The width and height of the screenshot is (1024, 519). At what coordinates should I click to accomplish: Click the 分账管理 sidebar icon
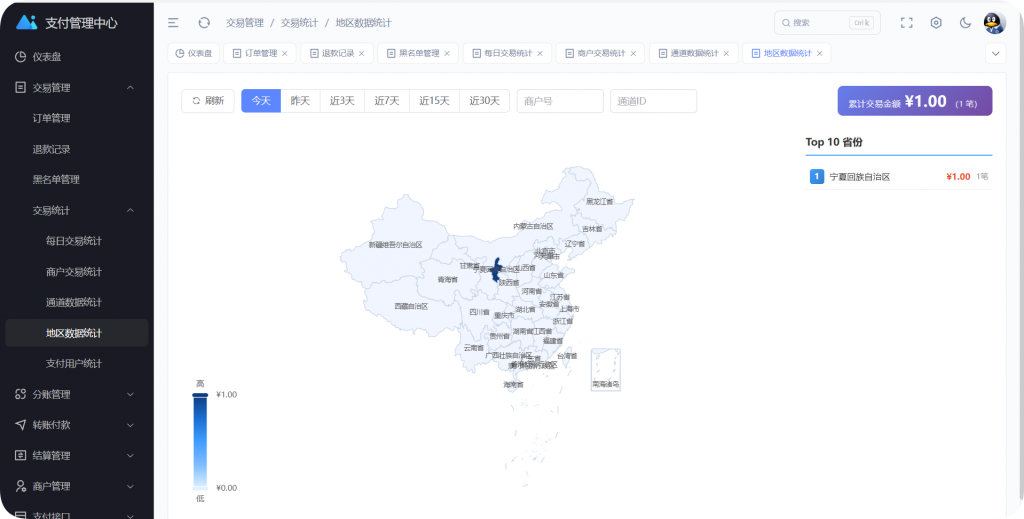[20, 394]
